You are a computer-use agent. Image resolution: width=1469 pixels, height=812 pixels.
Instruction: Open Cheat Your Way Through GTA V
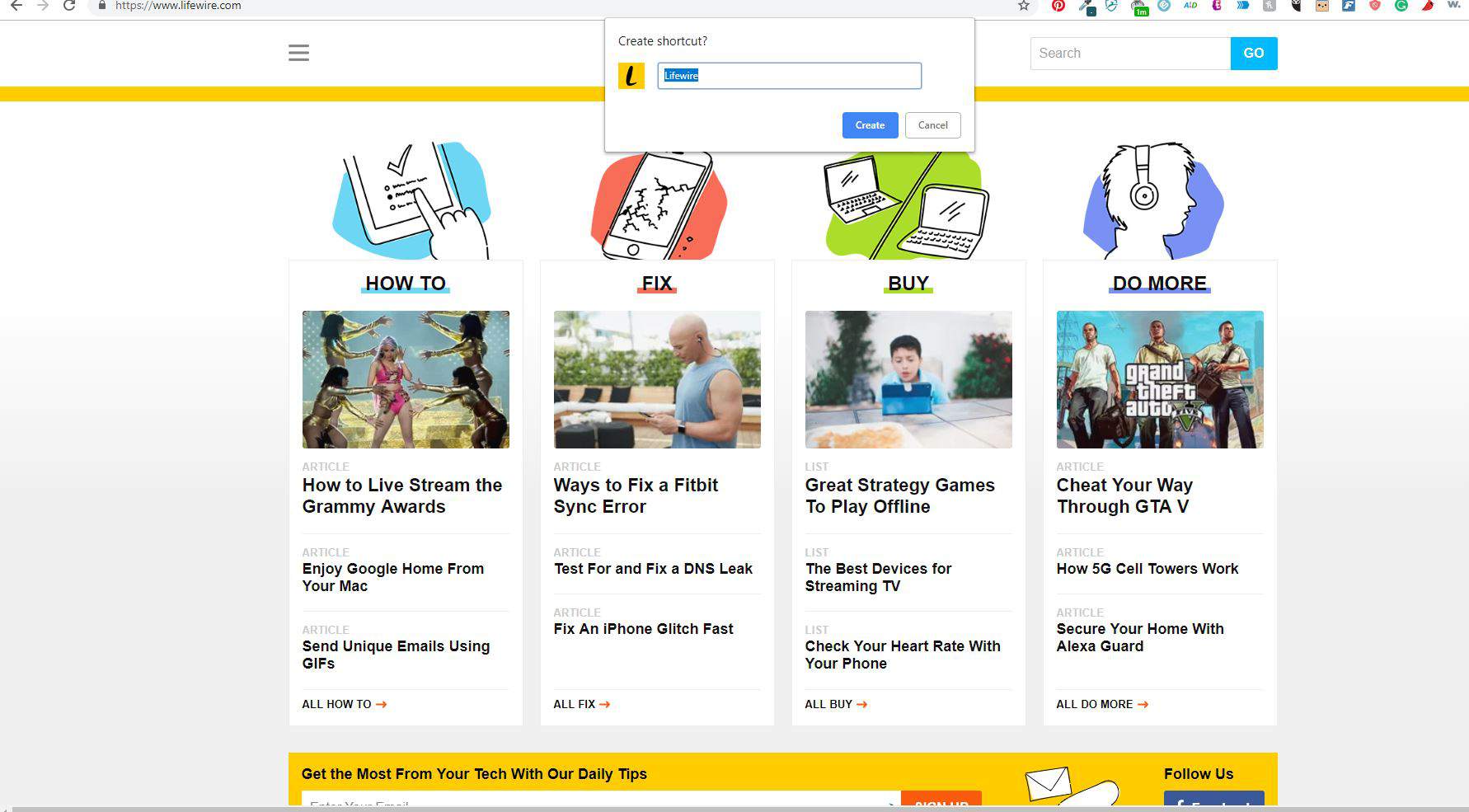coord(1124,495)
